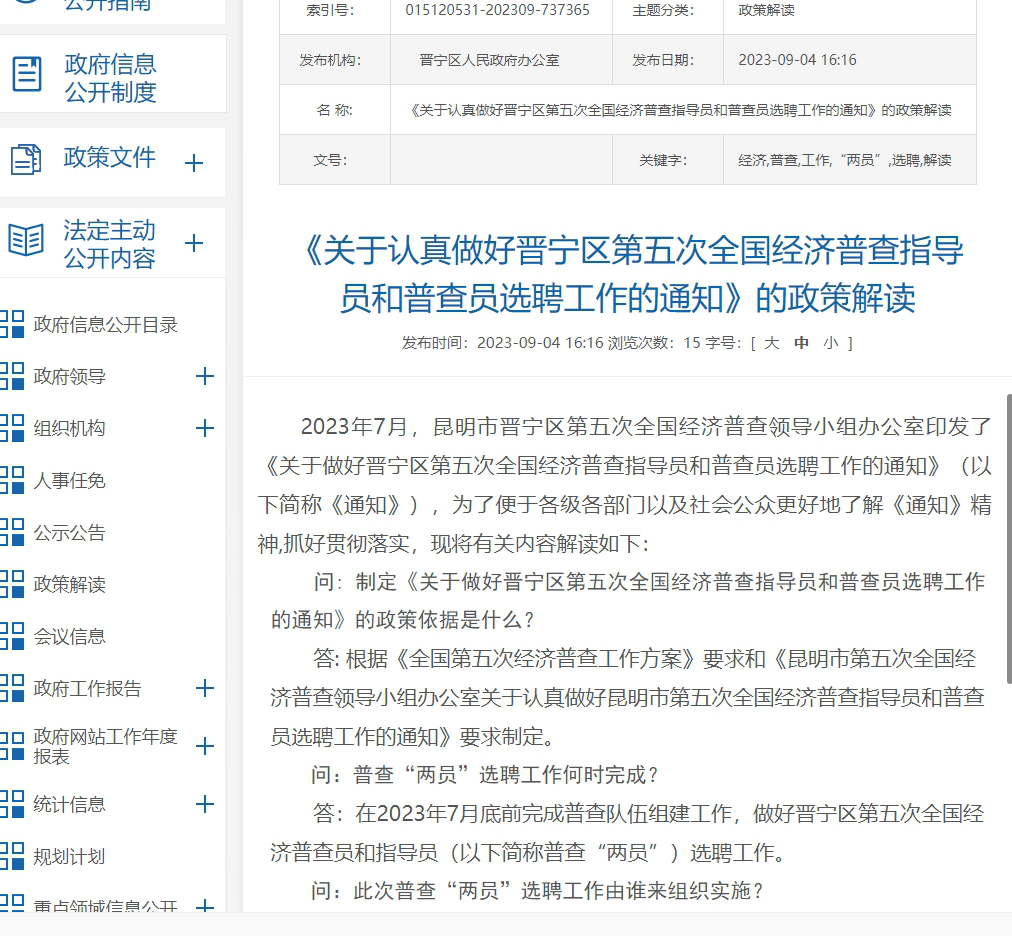Click the grid icon beside 政策解读
This screenshot has width=1012, height=936.
(12, 584)
